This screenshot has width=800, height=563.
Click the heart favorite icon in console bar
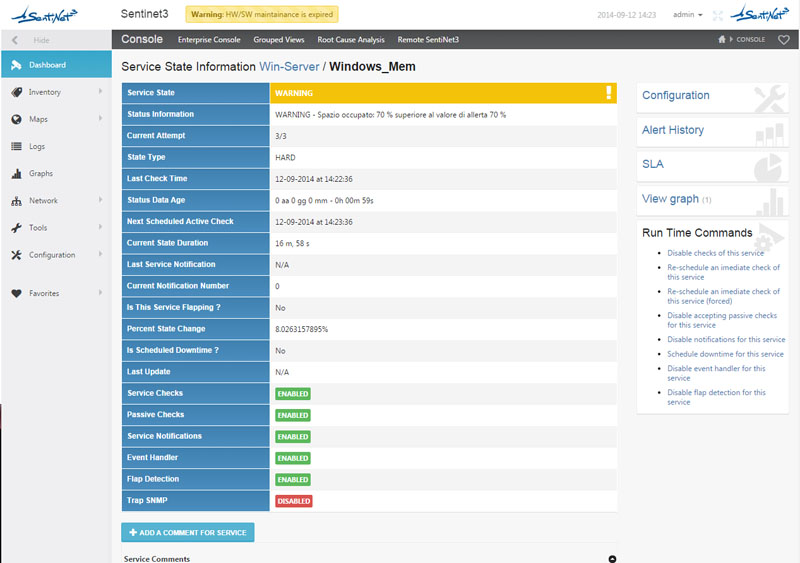[x=784, y=39]
